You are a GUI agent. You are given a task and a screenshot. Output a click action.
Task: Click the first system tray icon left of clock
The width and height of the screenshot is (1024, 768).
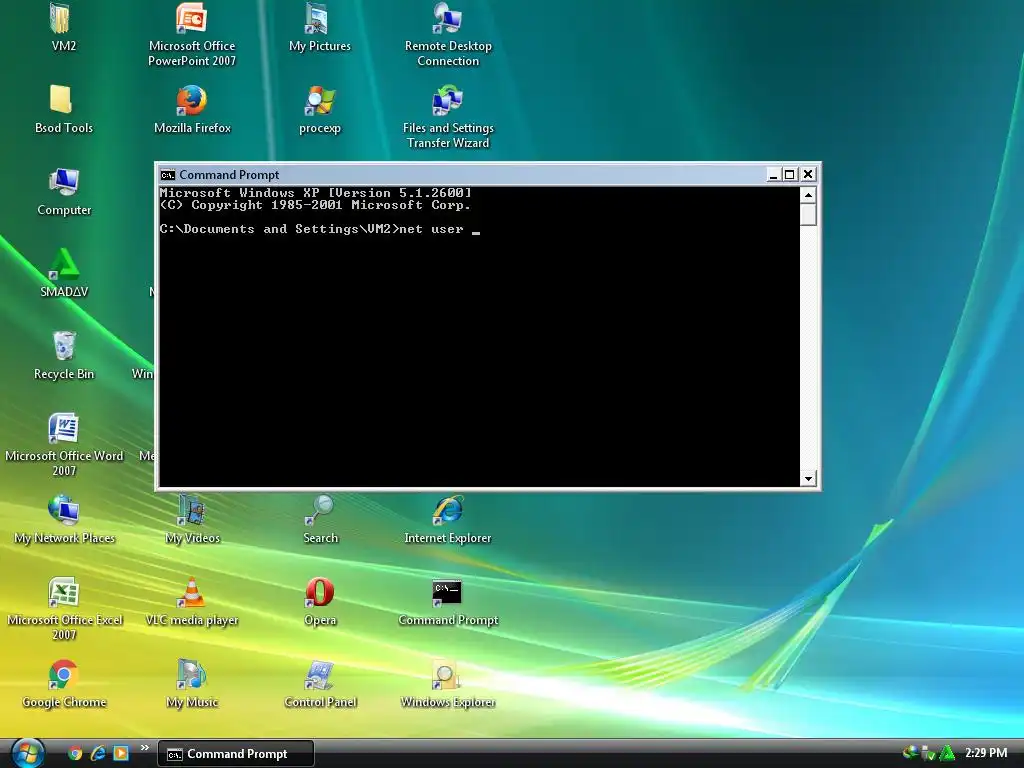[909, 752]
